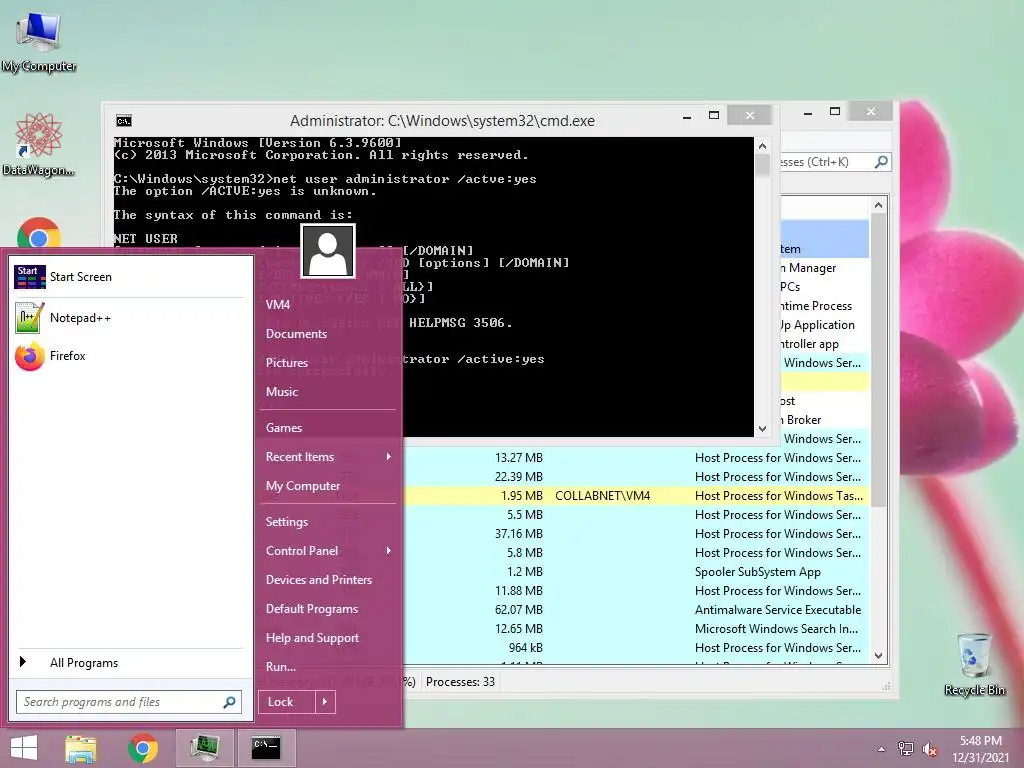Select the 22.39 MB process row
Image resolution: width=1024 pixels, height=768 pixels.
(x=637, y=477)
